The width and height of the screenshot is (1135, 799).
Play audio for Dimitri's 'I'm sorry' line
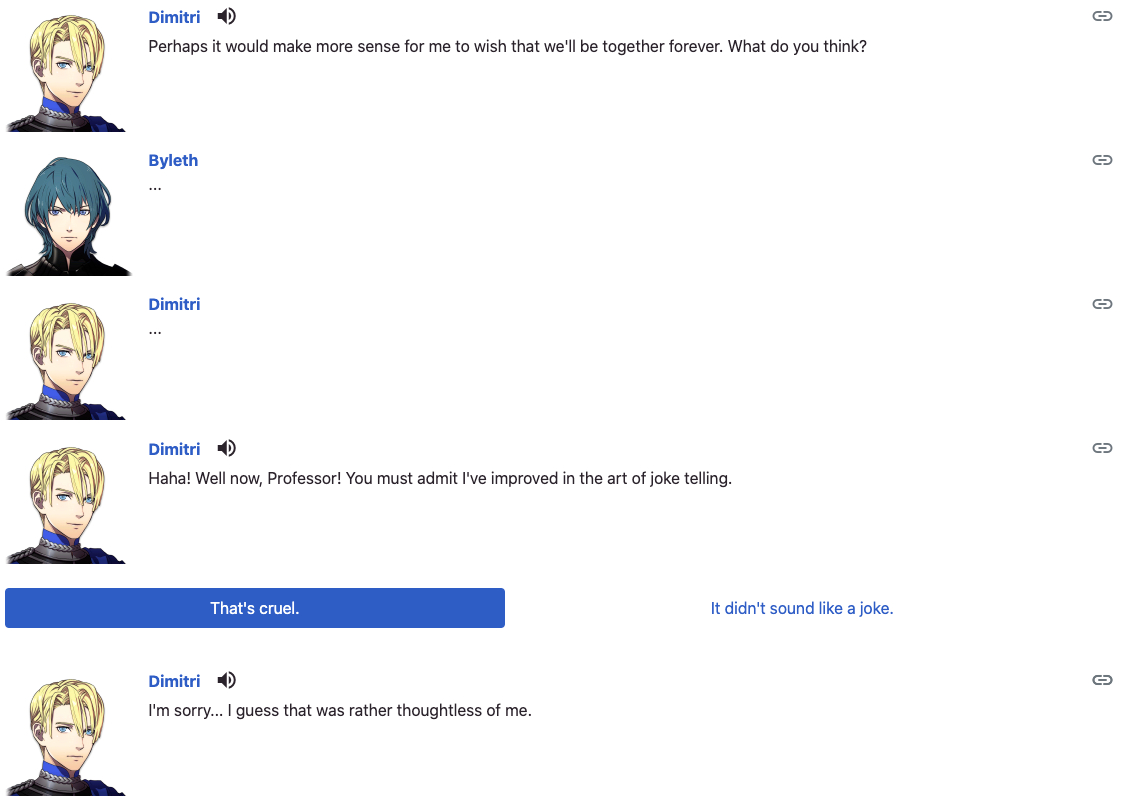[x=227, y=680]
